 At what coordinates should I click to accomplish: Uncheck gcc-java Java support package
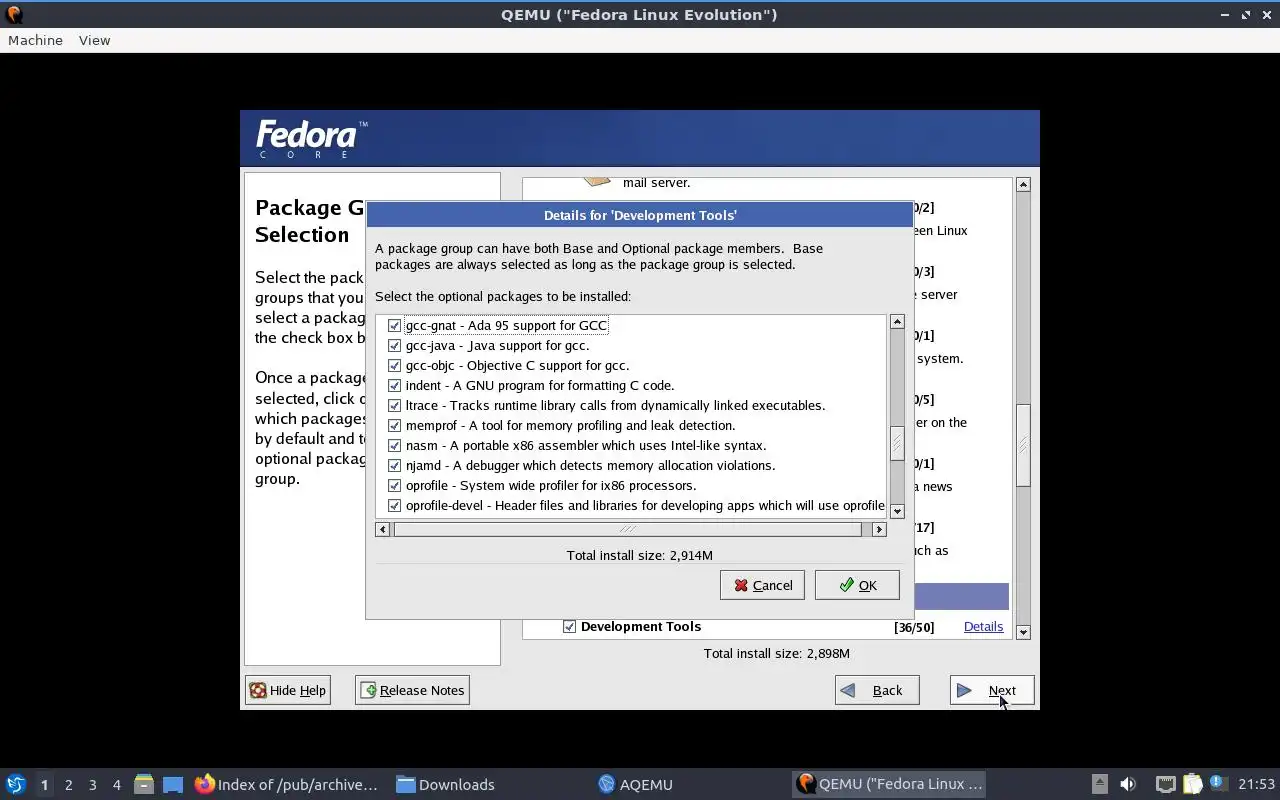(x=394, y=345)
